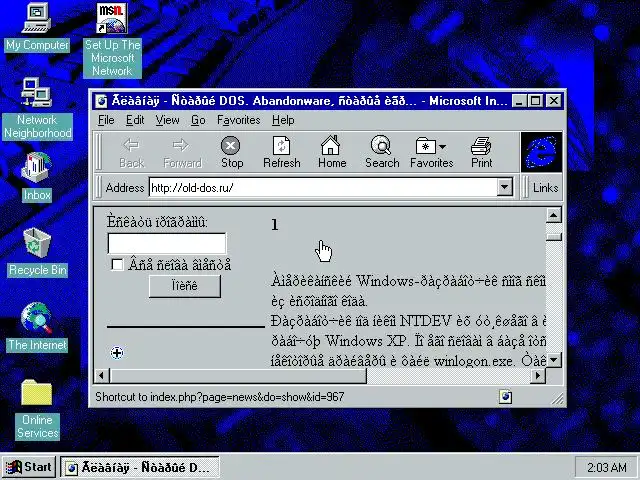Click the search submit button on page
The image size is (640, 480).
coord(184,286)
